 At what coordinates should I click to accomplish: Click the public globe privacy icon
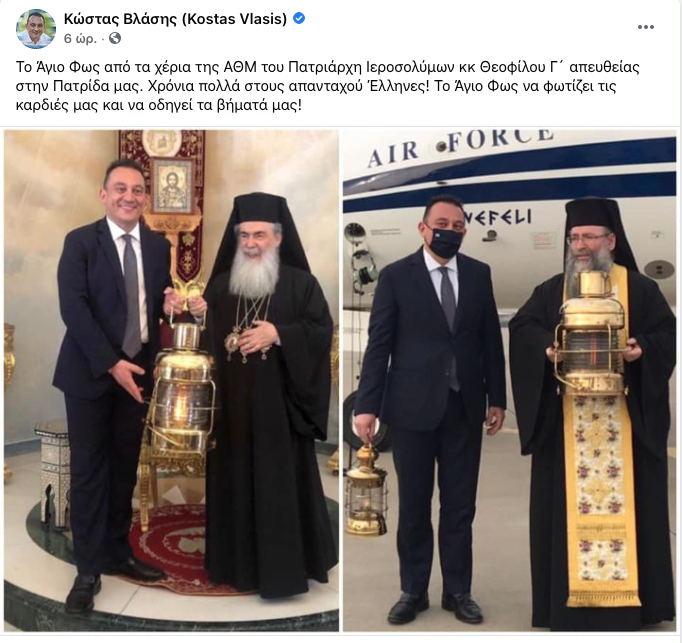[115, 39]
